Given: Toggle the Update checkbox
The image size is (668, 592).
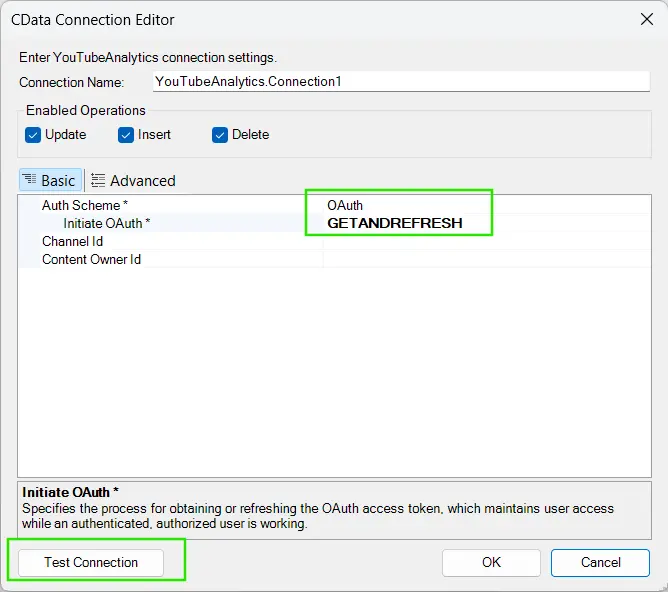Looking at the screenshot, I should [33, 135].
